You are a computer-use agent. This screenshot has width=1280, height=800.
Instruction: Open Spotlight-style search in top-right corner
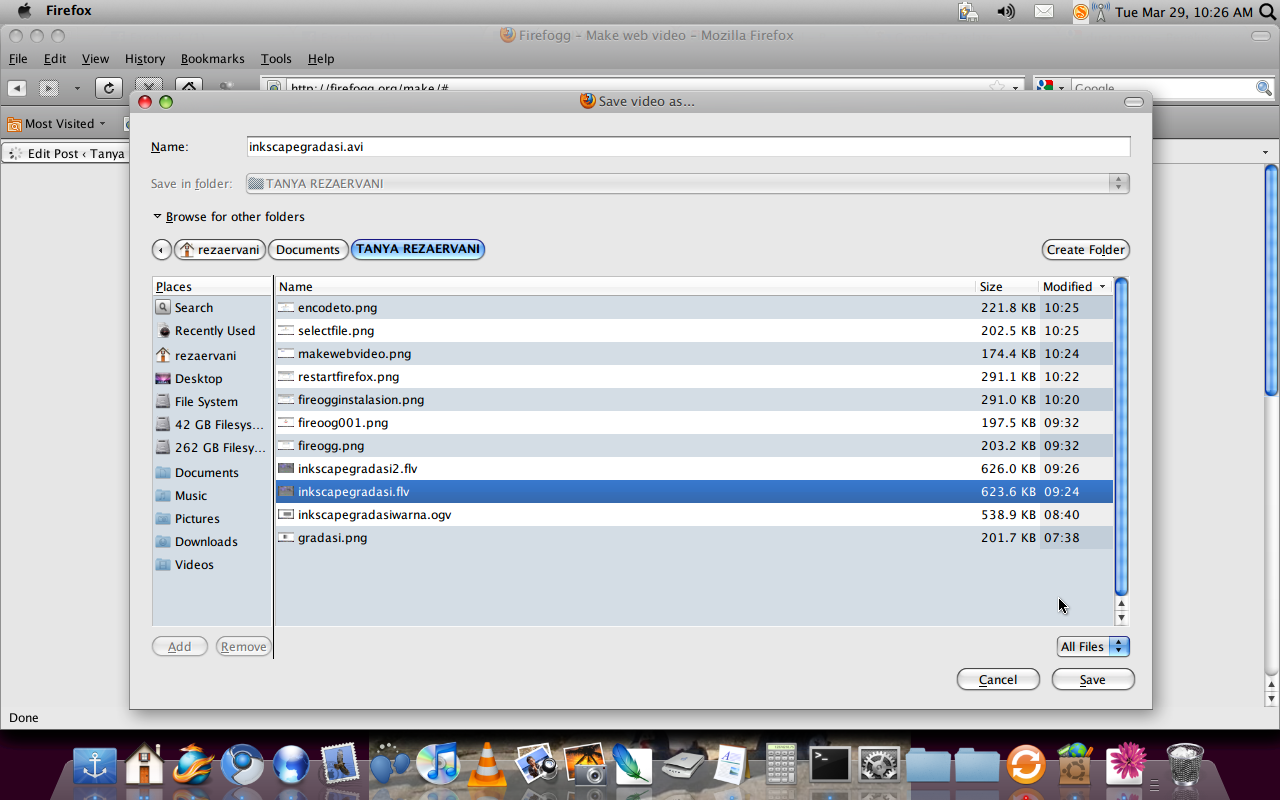click(x=1267, y=12)
